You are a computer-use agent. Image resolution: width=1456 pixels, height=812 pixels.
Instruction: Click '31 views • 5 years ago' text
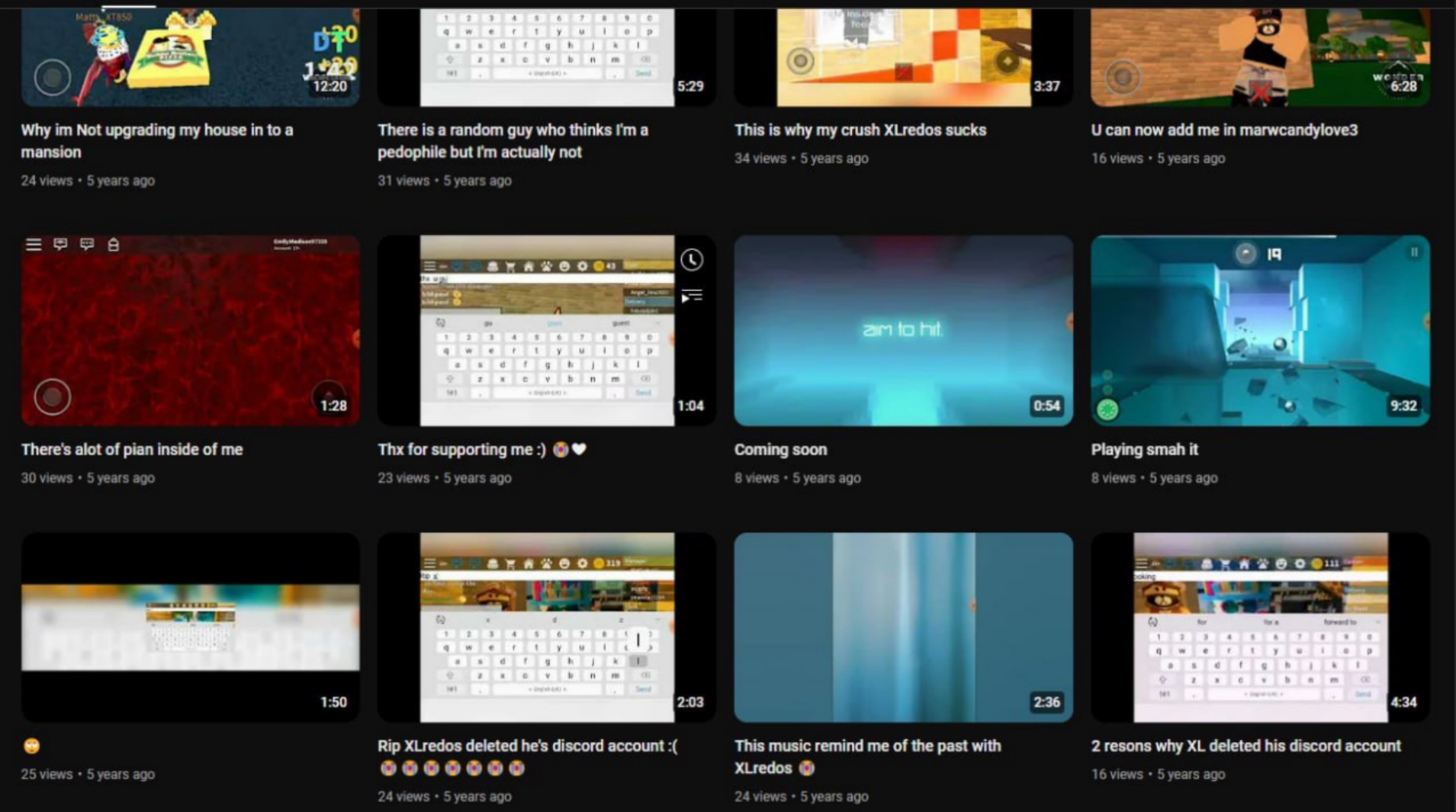(445, 181)
